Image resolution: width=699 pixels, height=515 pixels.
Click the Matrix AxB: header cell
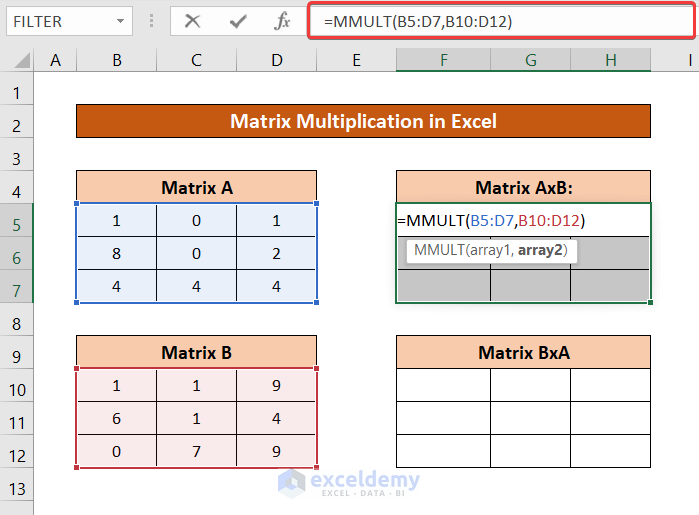point(523,187)
